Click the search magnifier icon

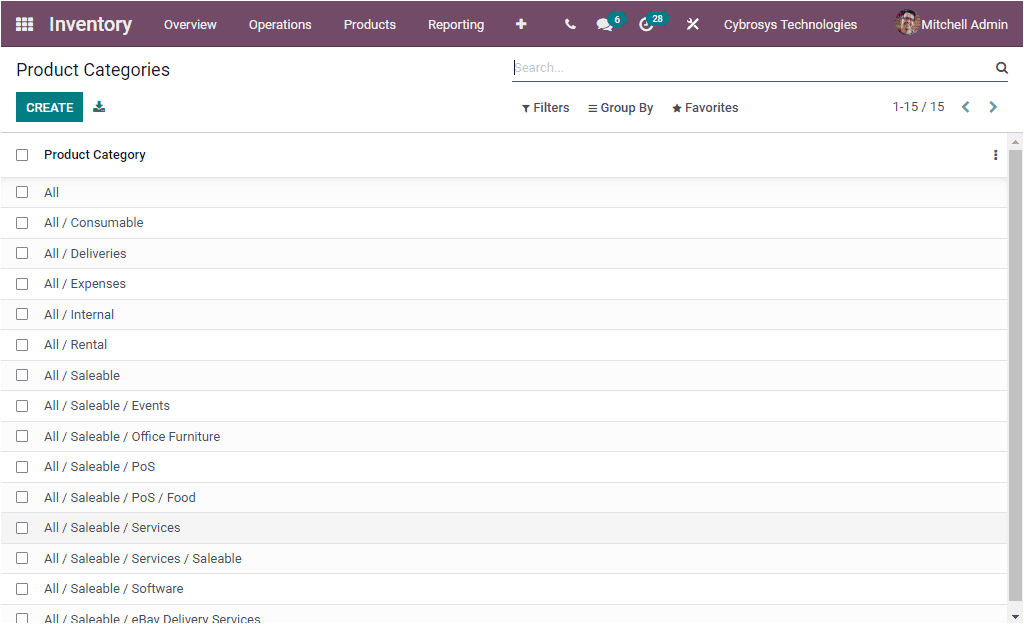(1002, 67)
